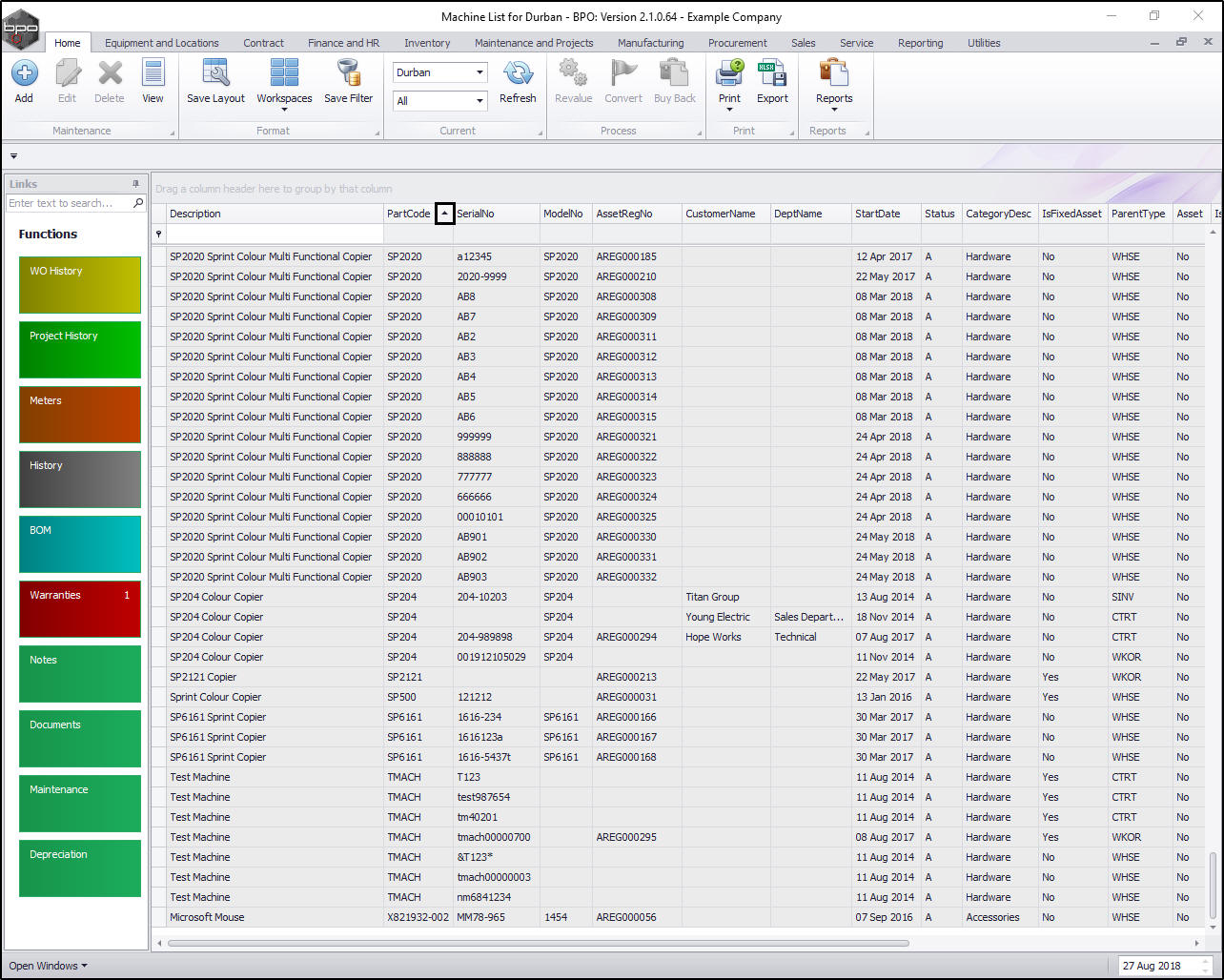This screenshot has height=980, width=1224.
Task: Expand the Open Windows list
Action: (48, 966)
